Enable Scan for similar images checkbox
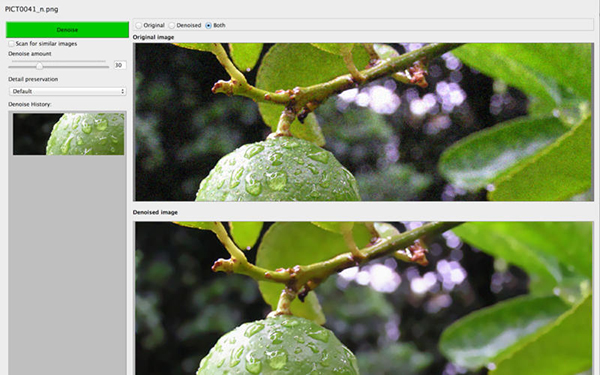 pyautogui.click(x=11, y=44)
